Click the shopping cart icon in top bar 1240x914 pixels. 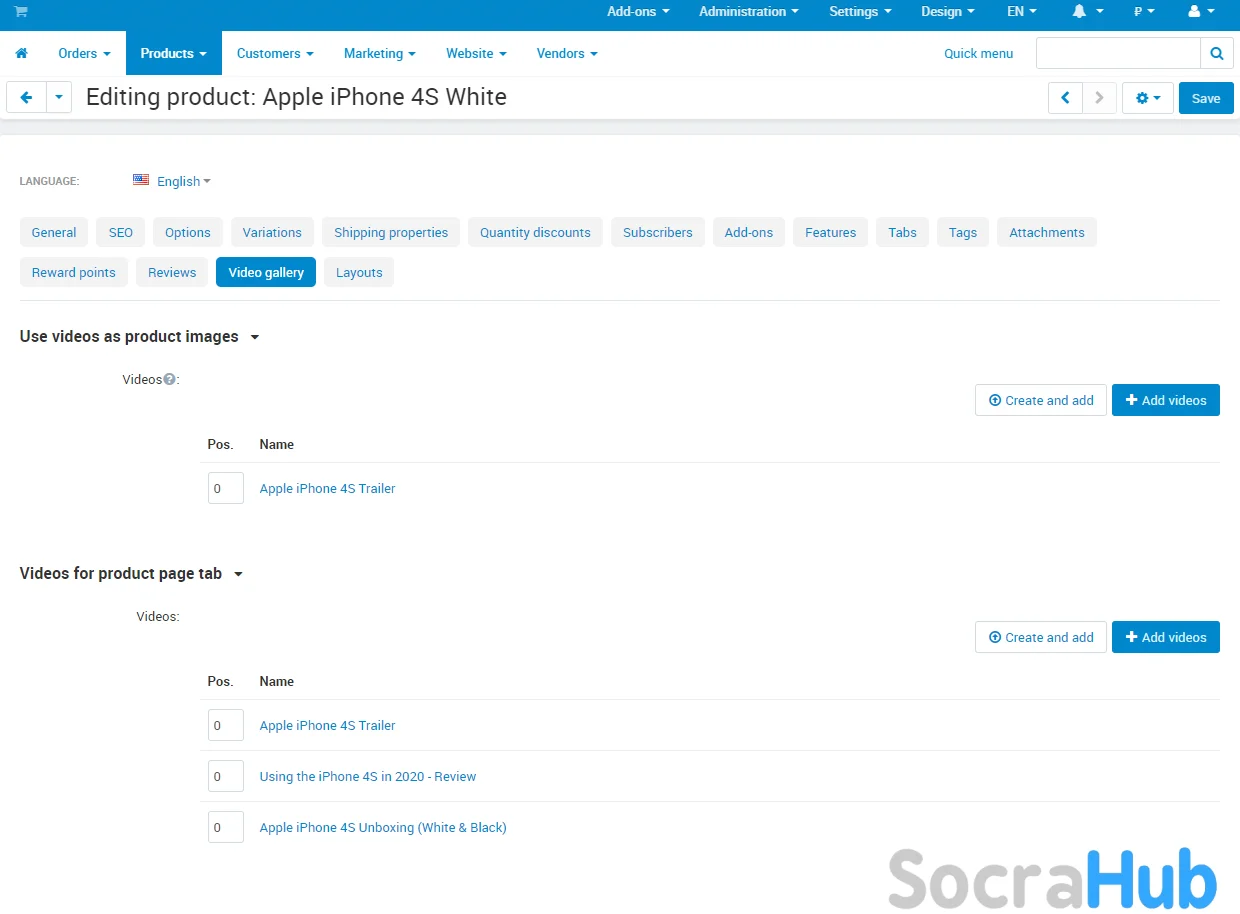click(20, 12)
